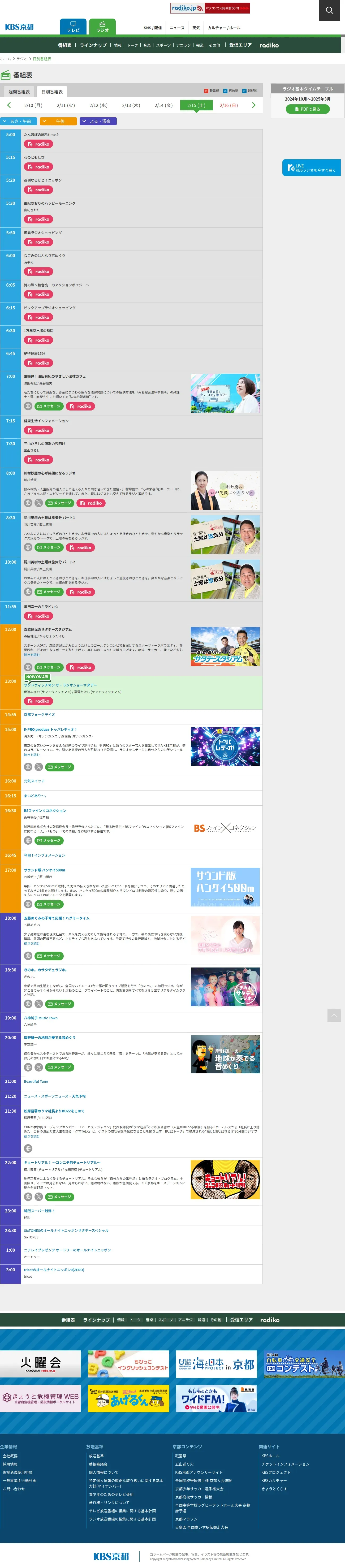Click the radiko logo in the green navigation bar
The width and height of the screenshot is (345, 1568).
[269, 45]
